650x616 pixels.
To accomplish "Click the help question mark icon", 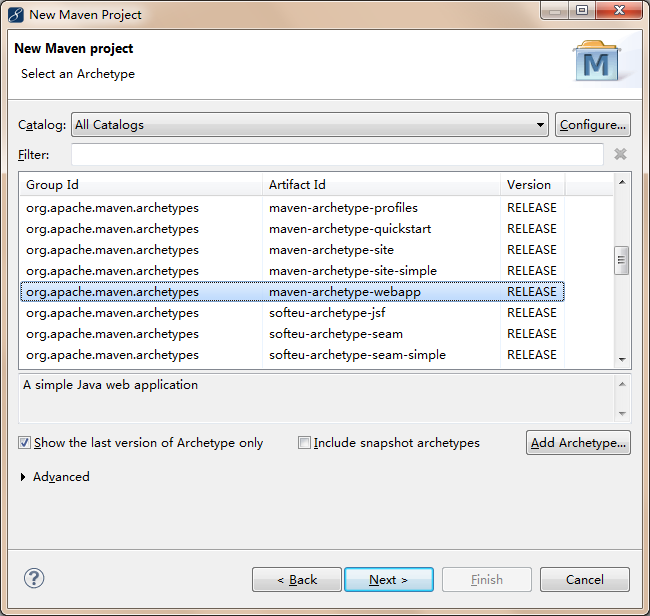I will [x=34, y=578].
